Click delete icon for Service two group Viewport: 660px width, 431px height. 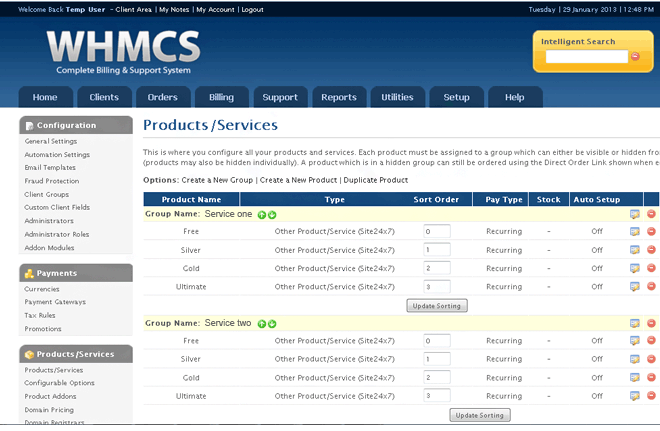pos(651,323)
